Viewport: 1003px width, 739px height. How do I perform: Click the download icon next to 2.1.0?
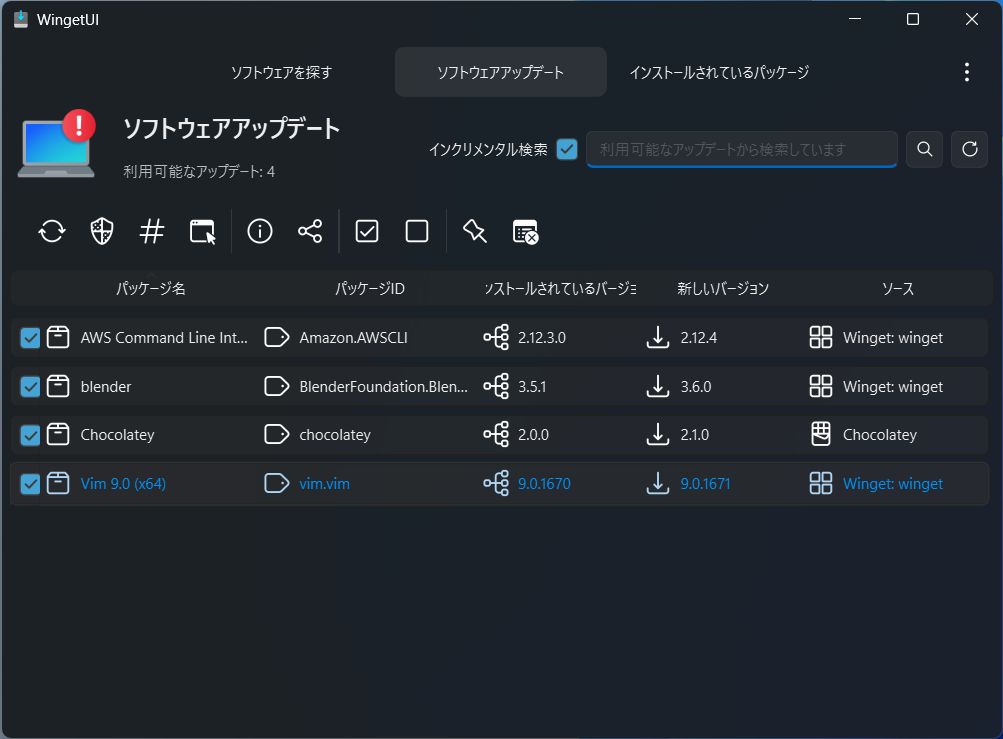[x=658, y=435]
